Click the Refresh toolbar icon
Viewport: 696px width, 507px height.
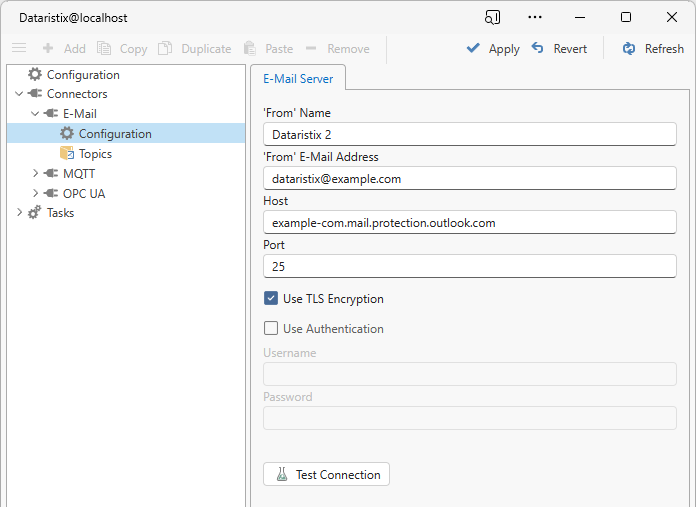point(629,48)
